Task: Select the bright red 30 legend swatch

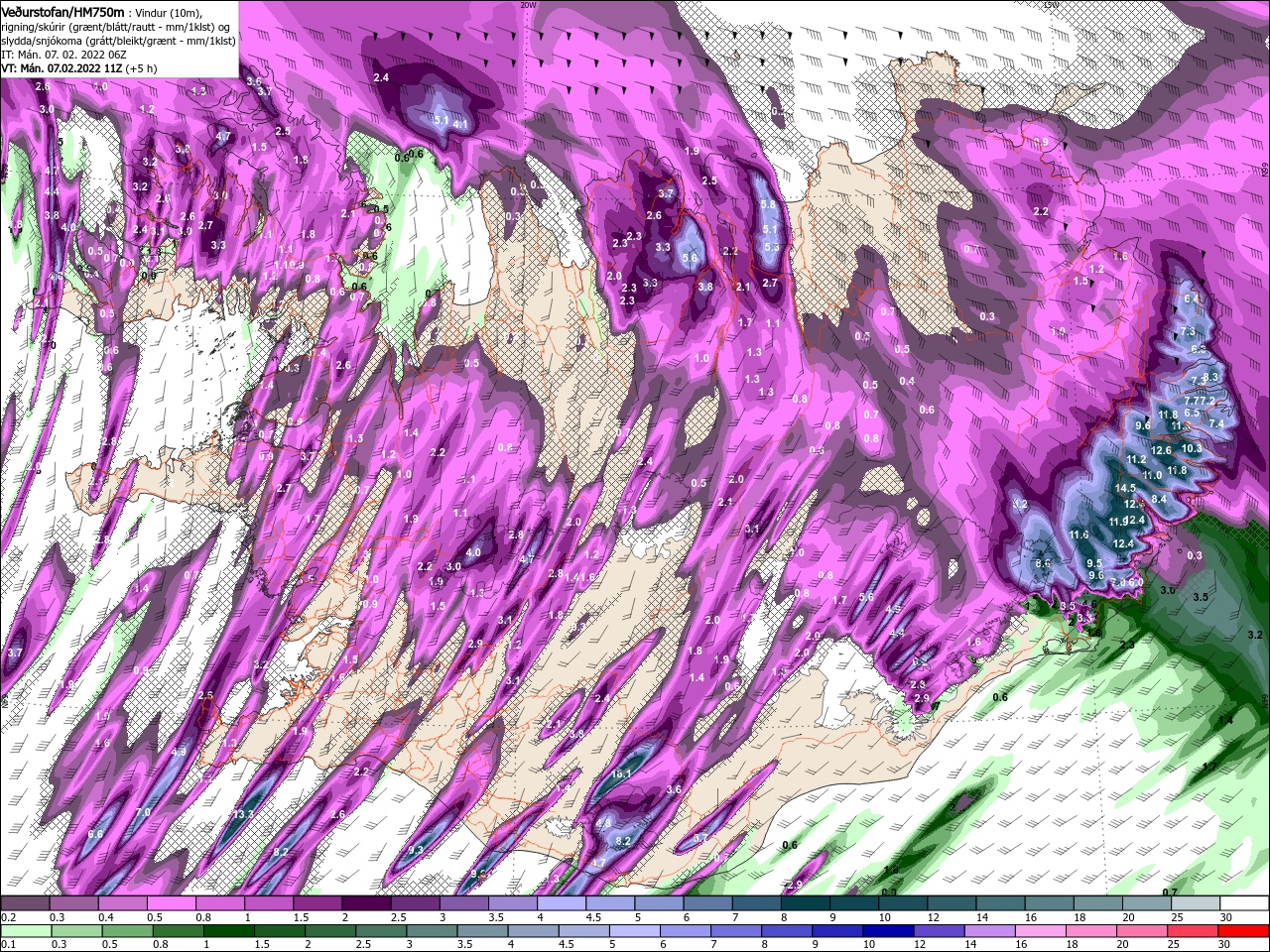Action: tap(1243, 931)
